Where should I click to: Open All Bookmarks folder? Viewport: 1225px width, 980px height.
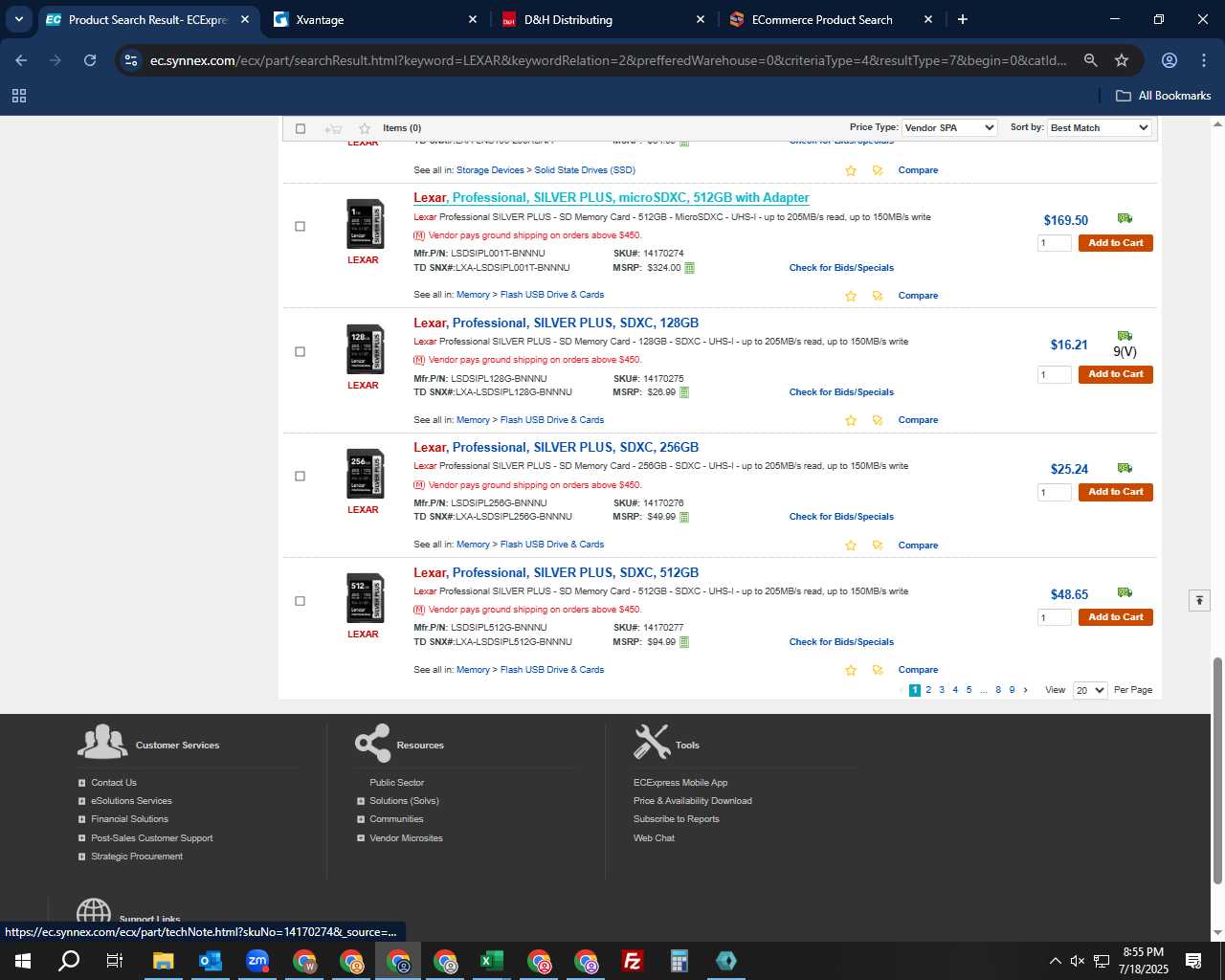1164,96
